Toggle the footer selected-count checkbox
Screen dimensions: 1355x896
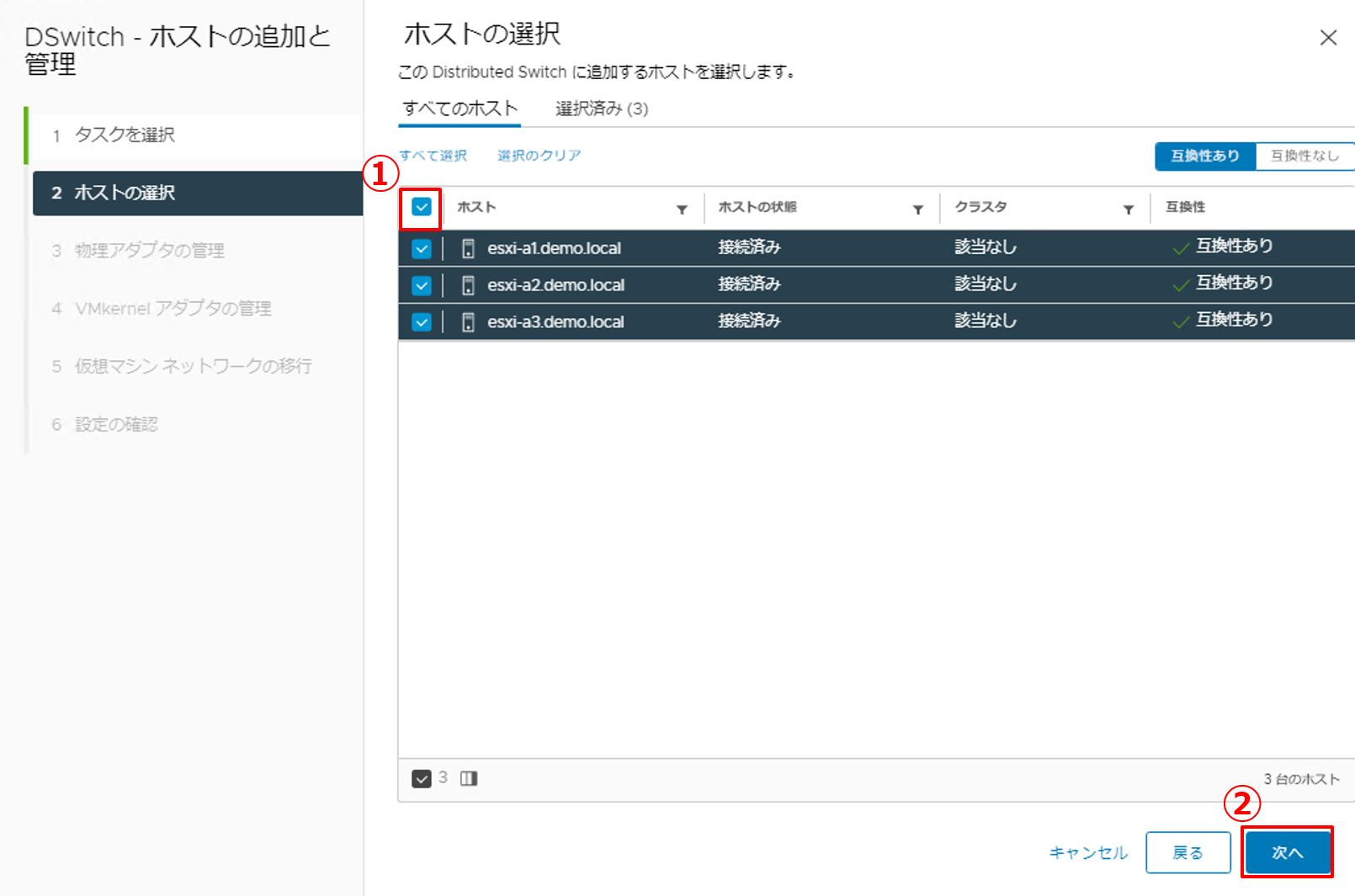click(422, 778)
